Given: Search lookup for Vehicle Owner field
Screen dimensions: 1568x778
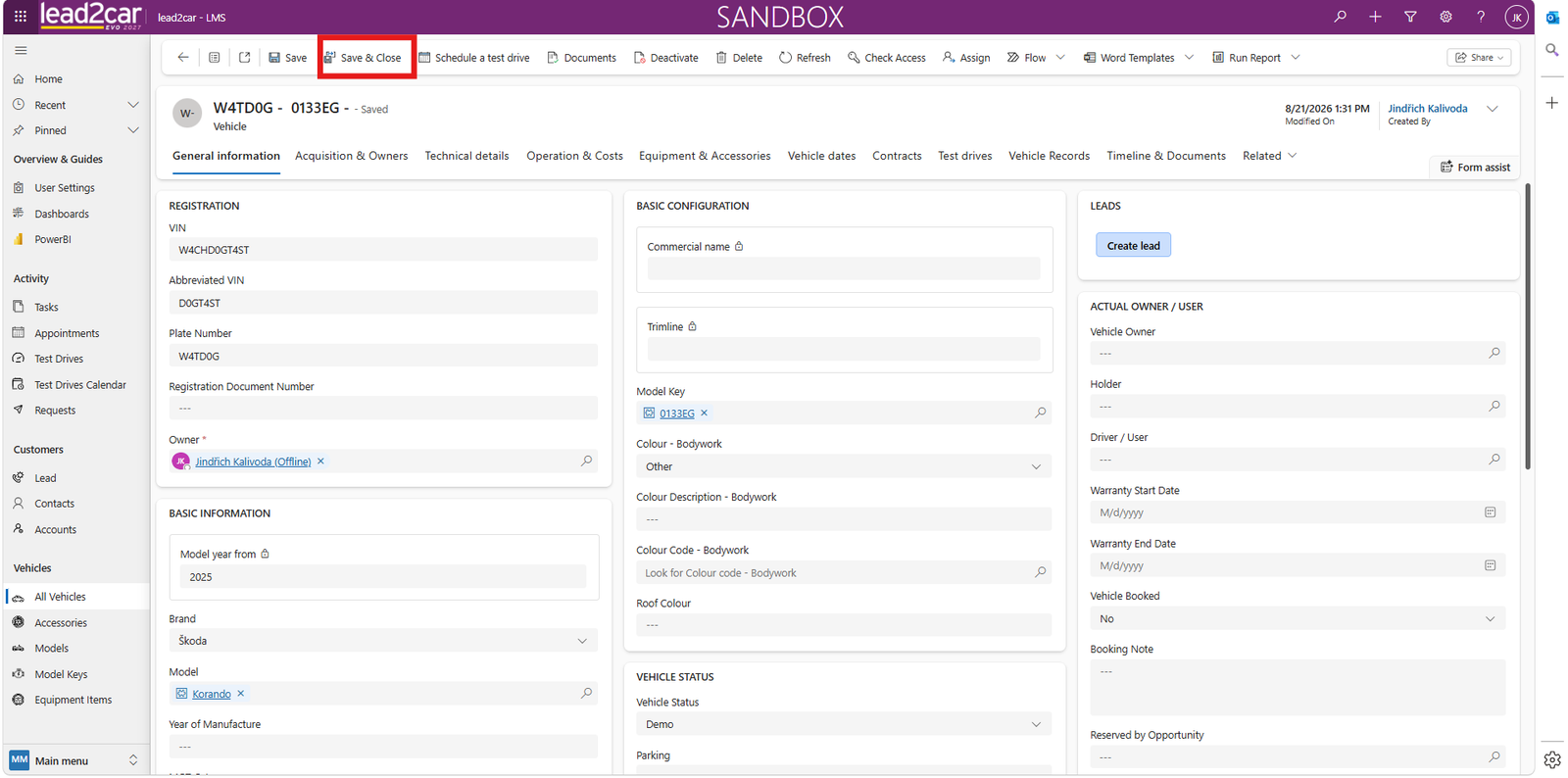Looking at the screenshot, I should tap(1494, 353).
